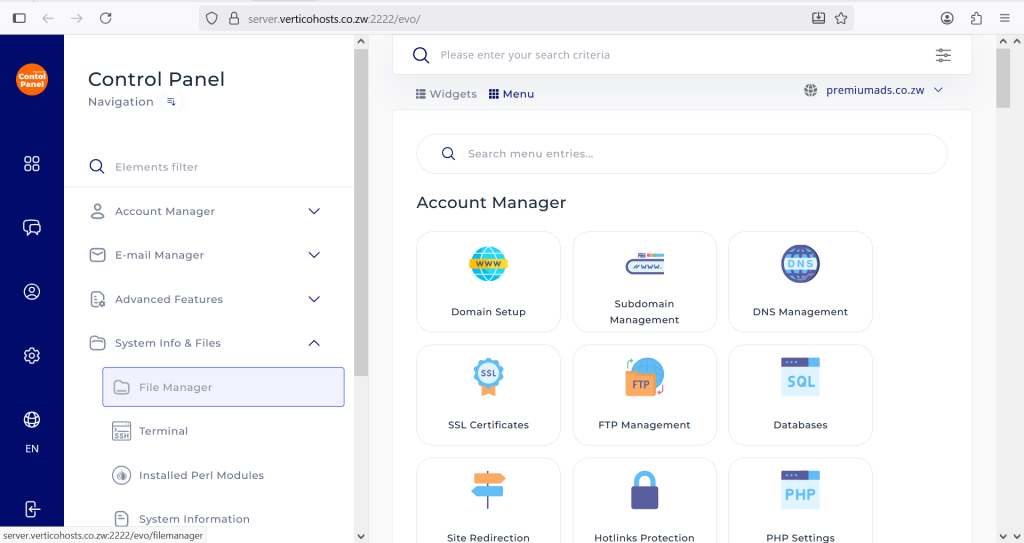
Task: Open FTP Management tile
Action: [x=644, y=394]
